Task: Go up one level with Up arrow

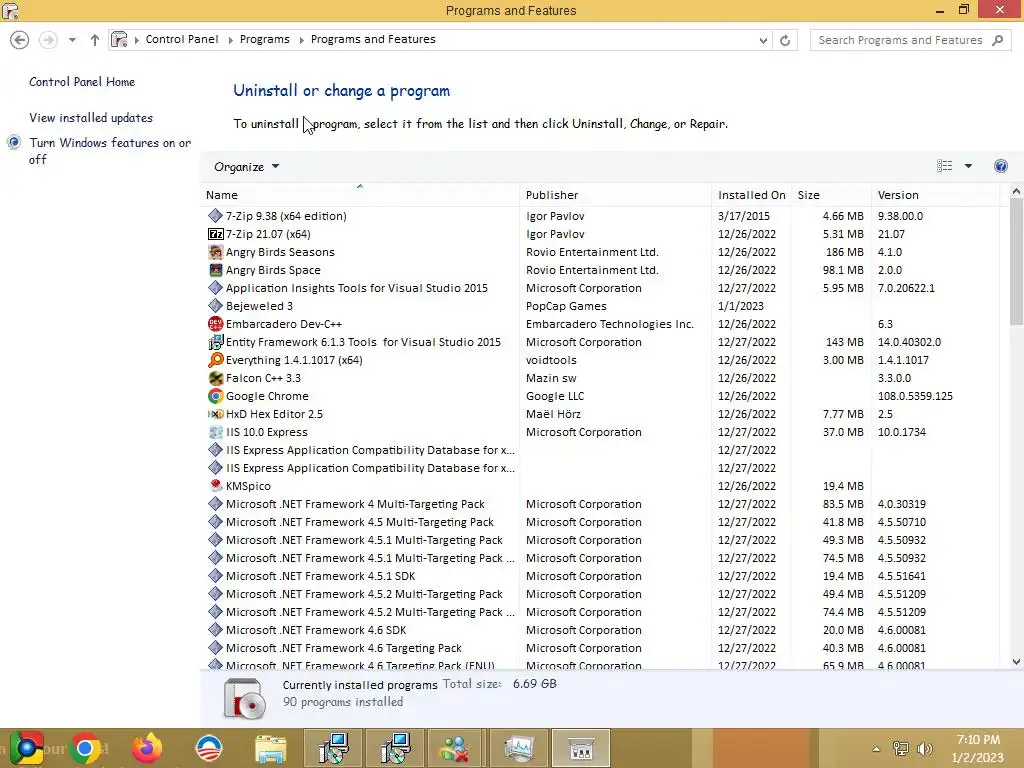Action: 95,40
